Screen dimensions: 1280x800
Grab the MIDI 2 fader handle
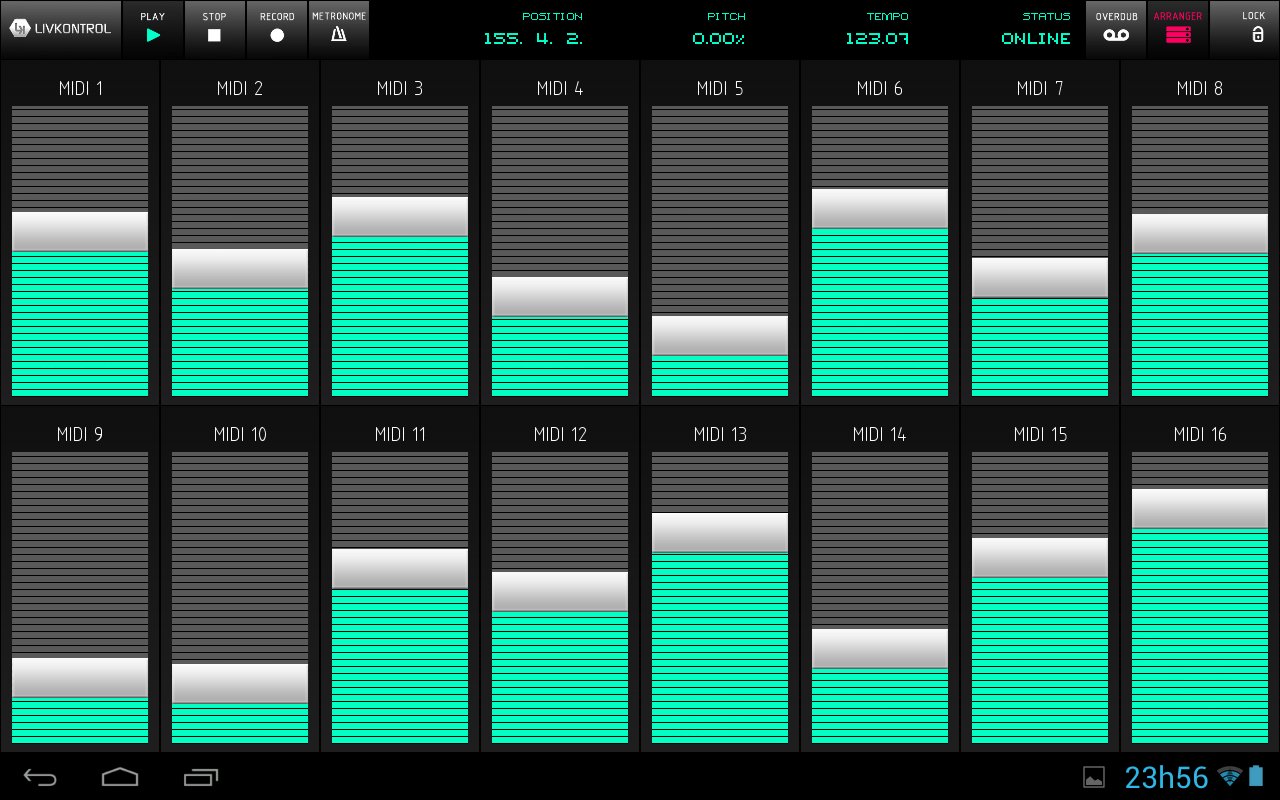(x=240, y=269)
